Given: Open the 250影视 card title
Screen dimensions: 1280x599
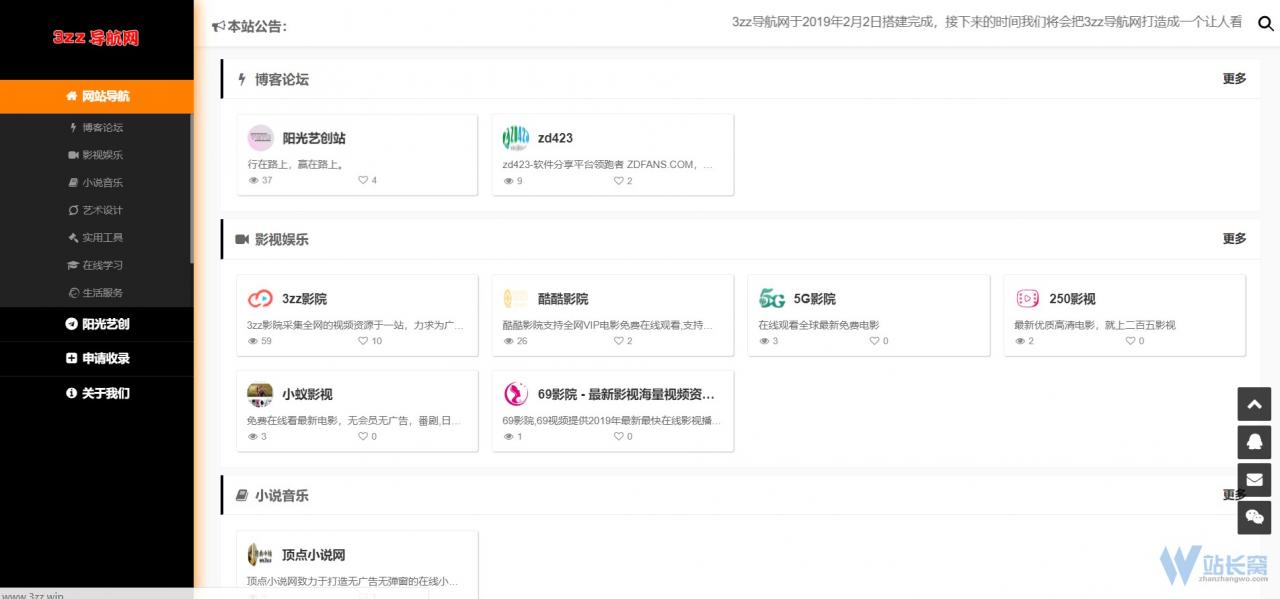Looking at the screenshot, I should [x=1072, y=298].
